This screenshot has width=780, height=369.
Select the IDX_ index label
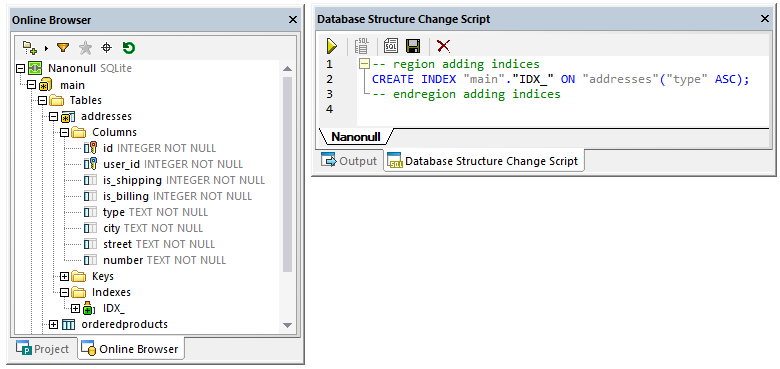(x=114, y=308)
